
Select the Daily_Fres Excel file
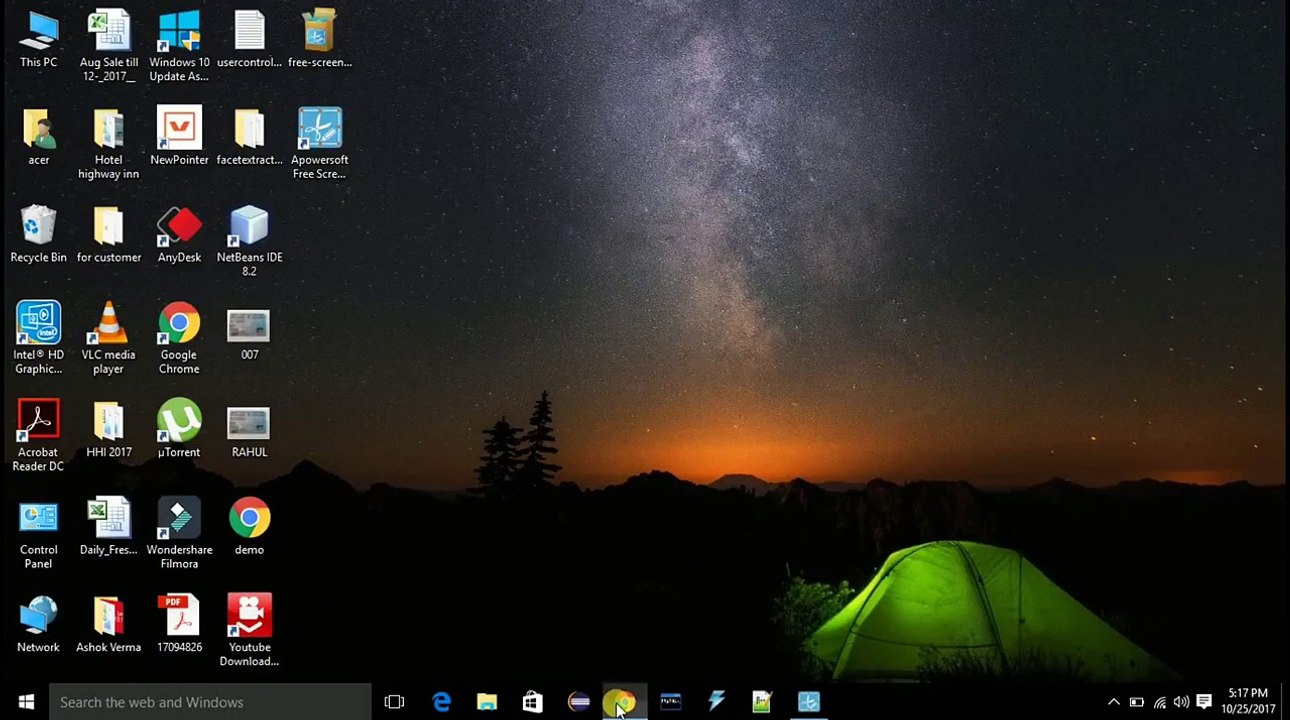[x=109, y=527]
